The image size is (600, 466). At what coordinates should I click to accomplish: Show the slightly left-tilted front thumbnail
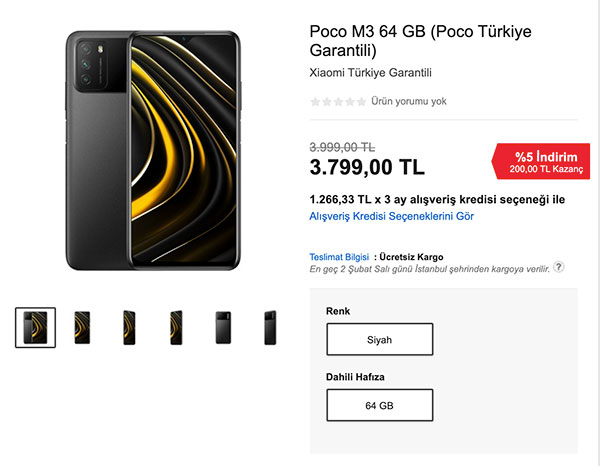[x=129, y=327]
